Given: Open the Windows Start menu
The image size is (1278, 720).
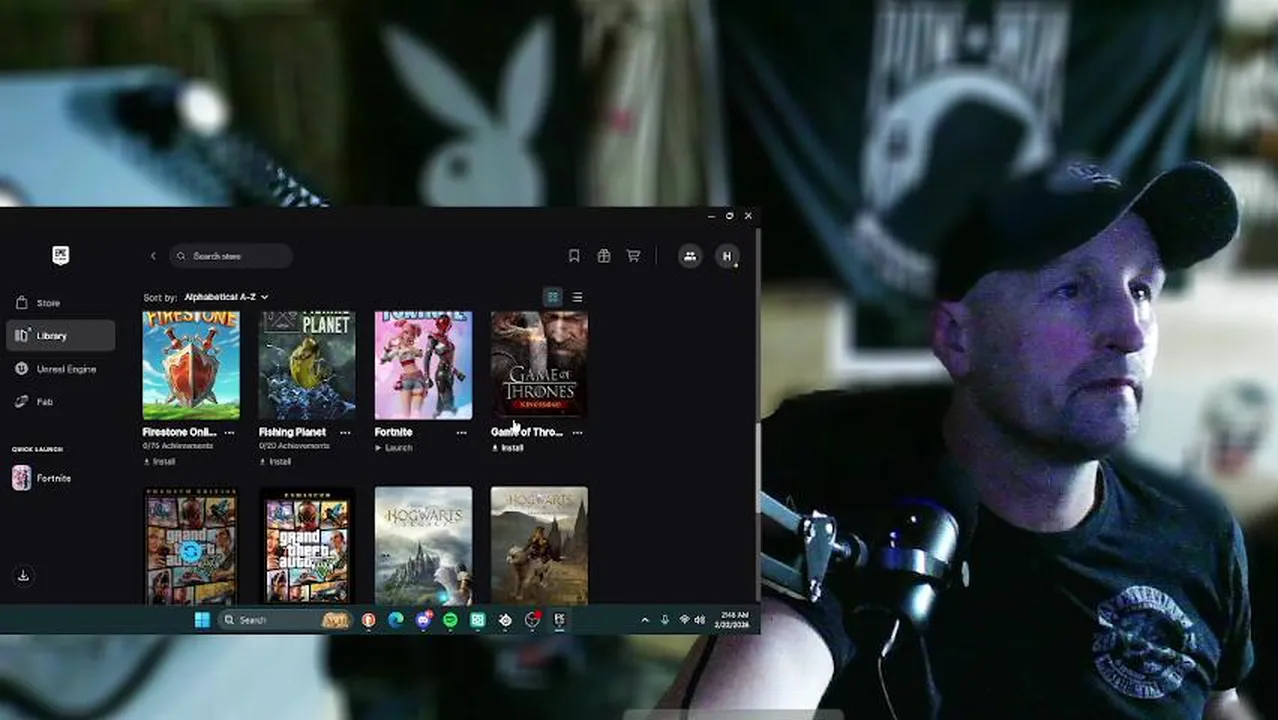Looking at the screenshot, I should (202, 620).
